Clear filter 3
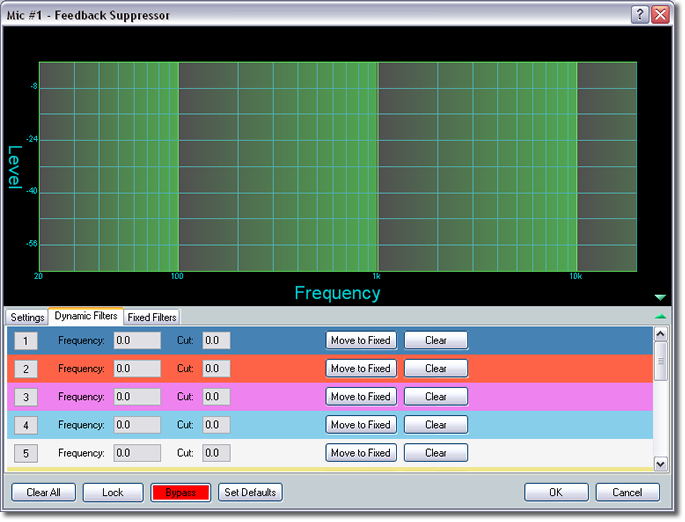The width and height of the screenshot is (685, 522). click(x=436, y=397)
